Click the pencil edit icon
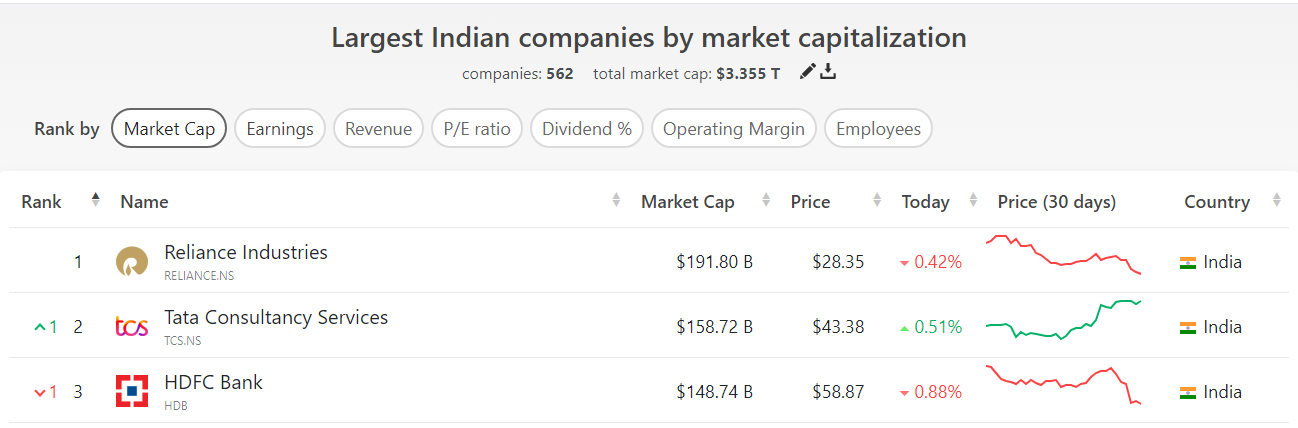 (808, 72)
